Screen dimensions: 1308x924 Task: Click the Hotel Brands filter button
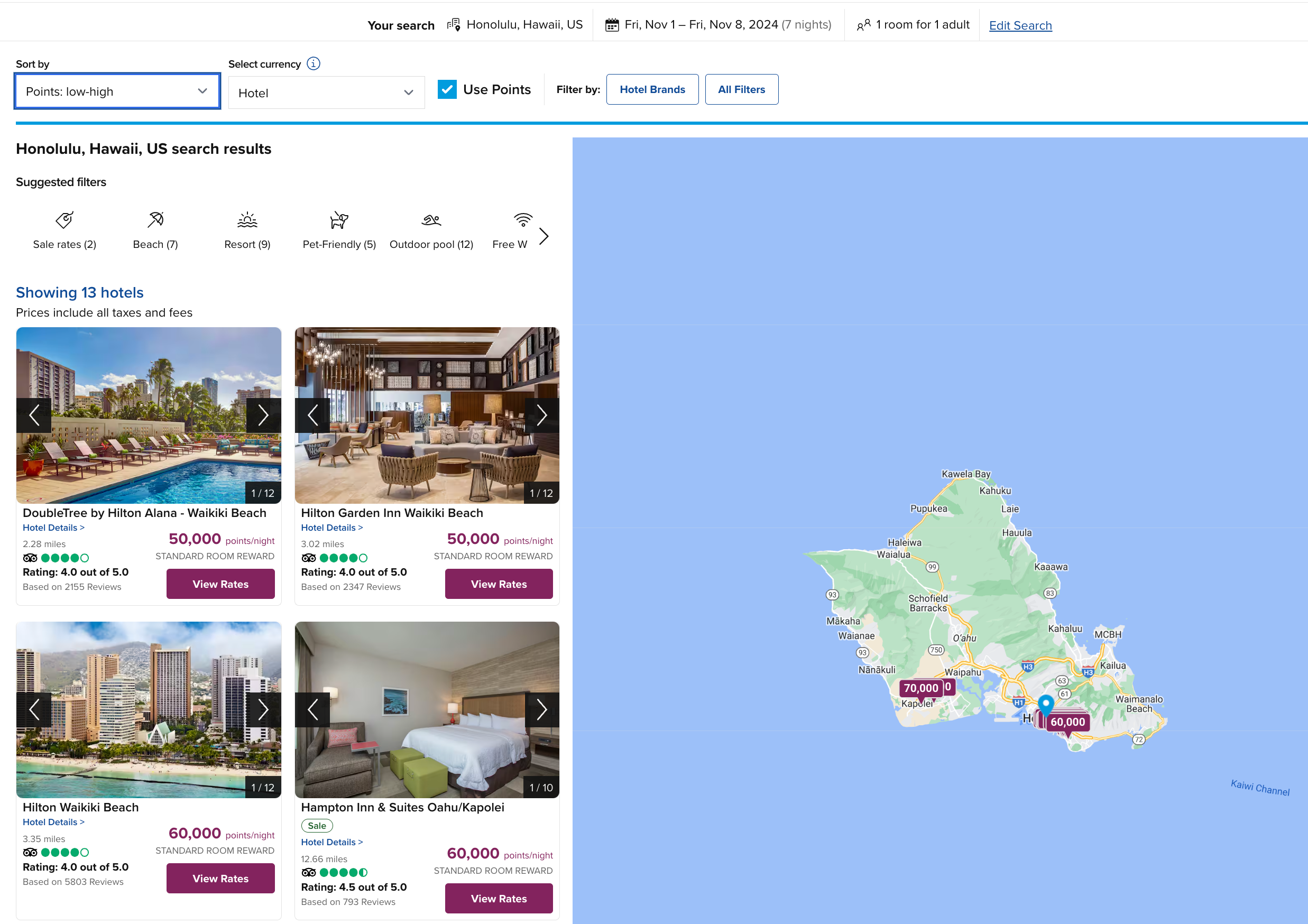point(651,89)
